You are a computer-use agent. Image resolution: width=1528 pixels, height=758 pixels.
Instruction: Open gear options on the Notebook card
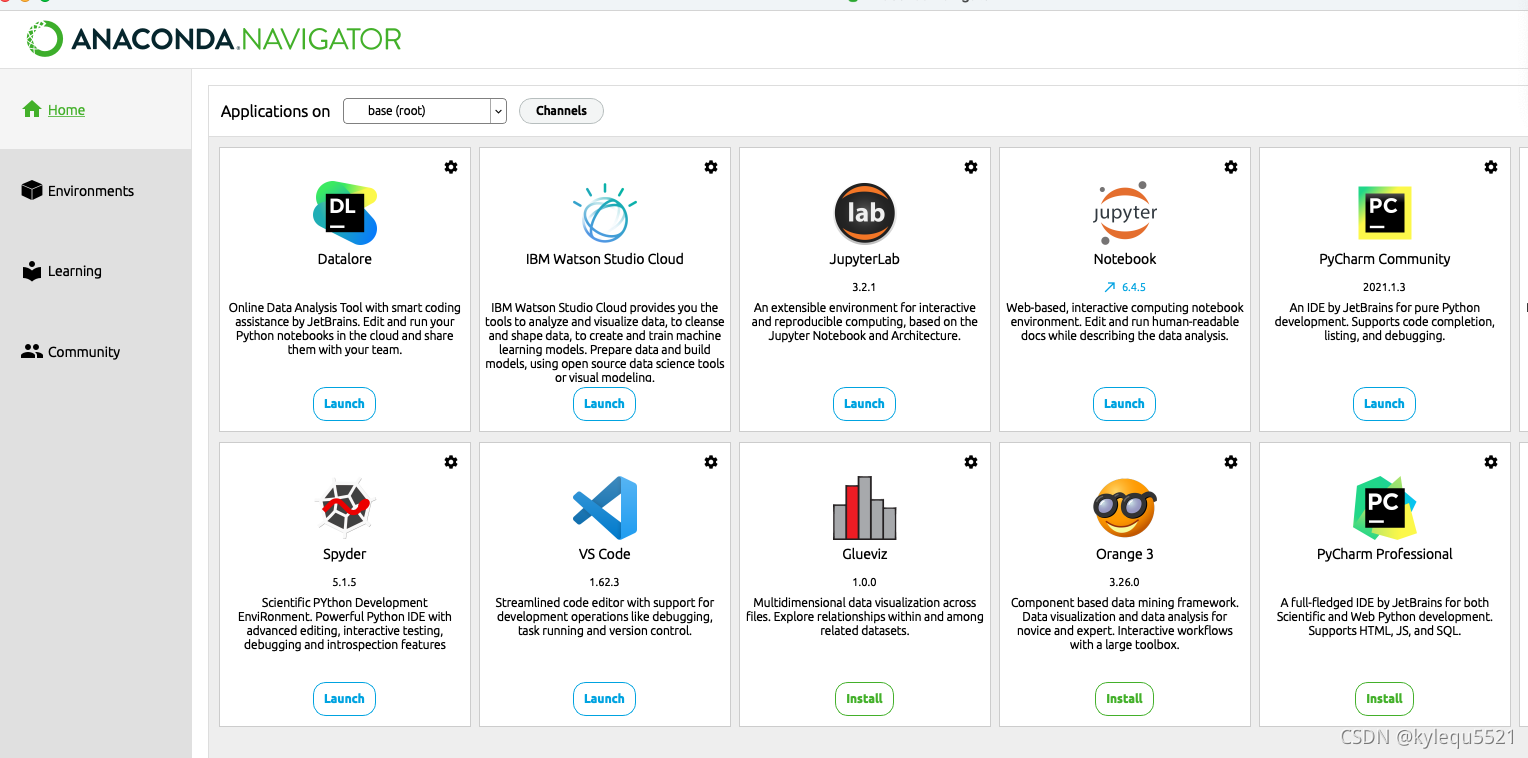coord(1231,167)
